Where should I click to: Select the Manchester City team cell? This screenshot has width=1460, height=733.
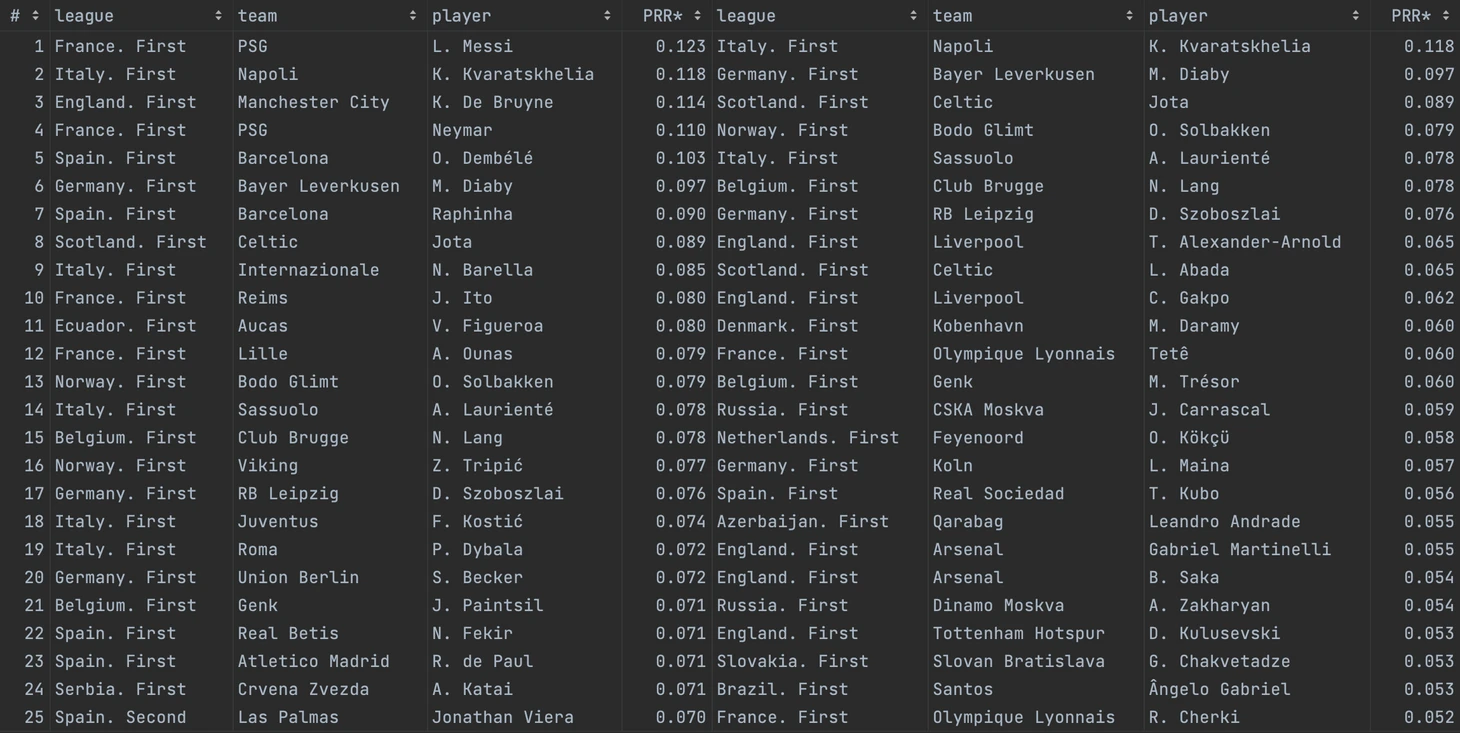pos(313,102)
